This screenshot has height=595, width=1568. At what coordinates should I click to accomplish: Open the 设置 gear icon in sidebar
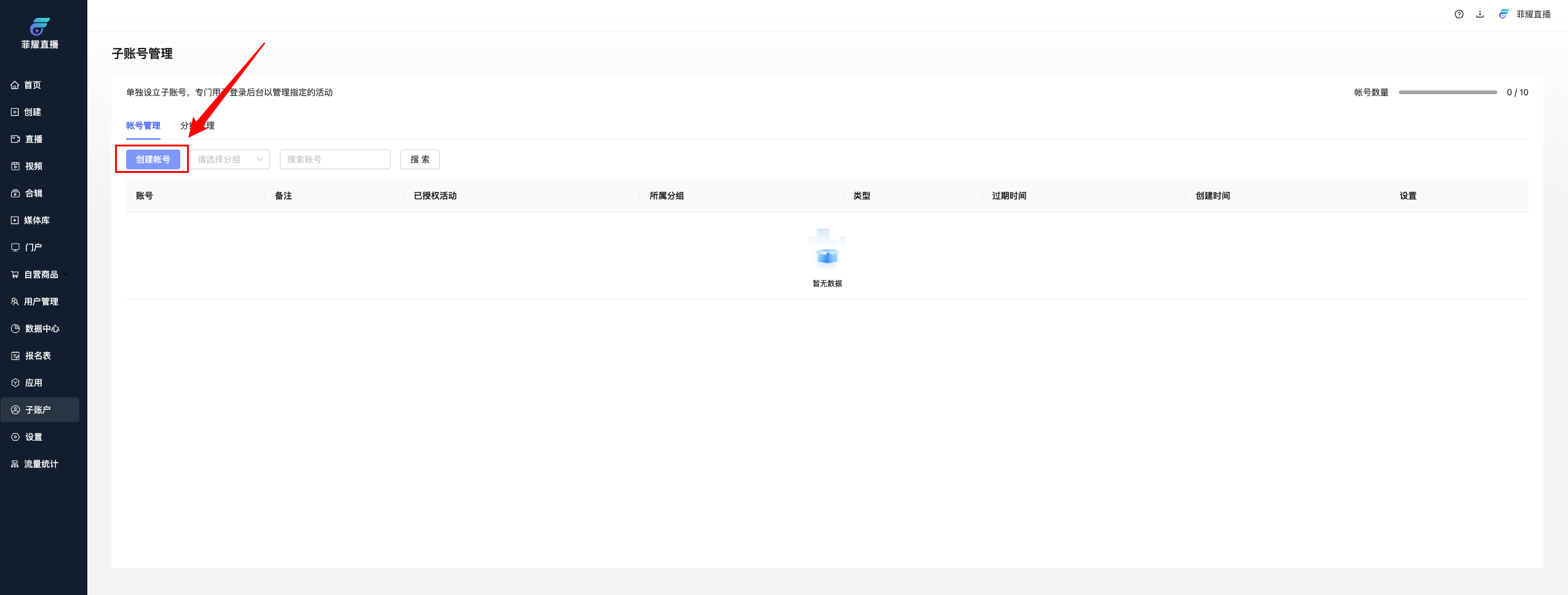click(x=15, y=437)
